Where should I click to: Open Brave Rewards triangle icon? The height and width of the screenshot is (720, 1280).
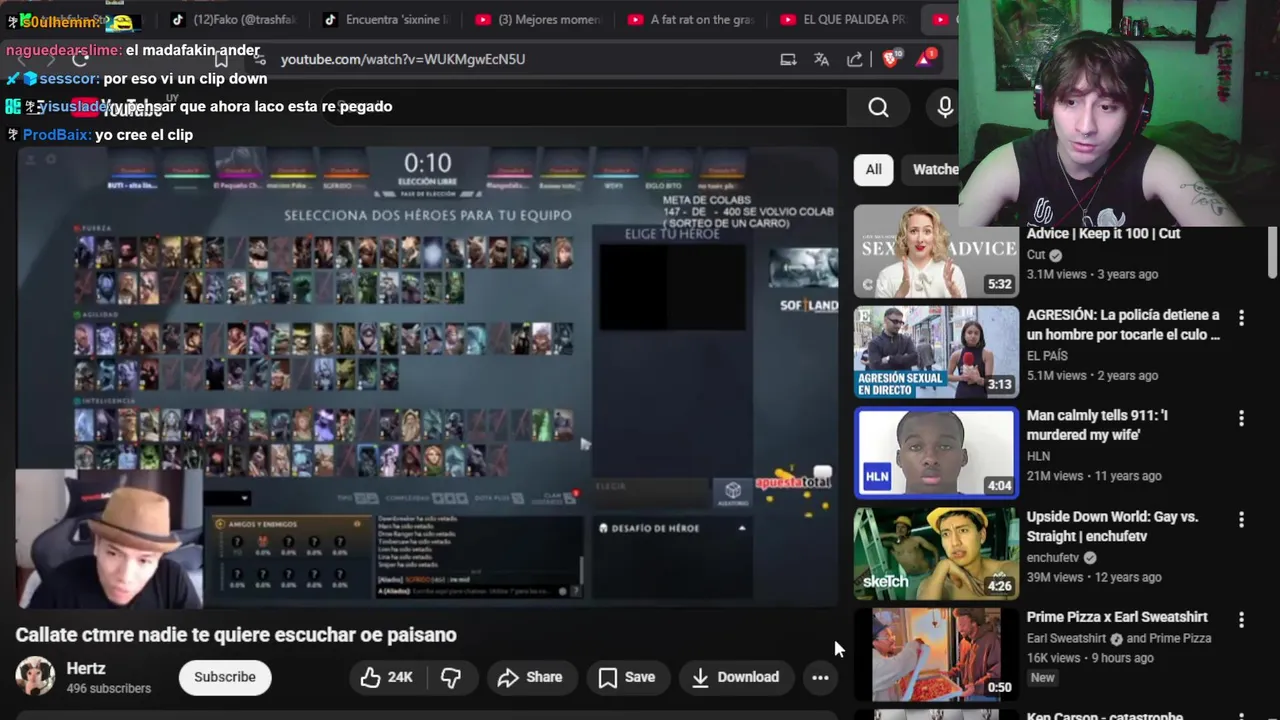click(925, 58)
